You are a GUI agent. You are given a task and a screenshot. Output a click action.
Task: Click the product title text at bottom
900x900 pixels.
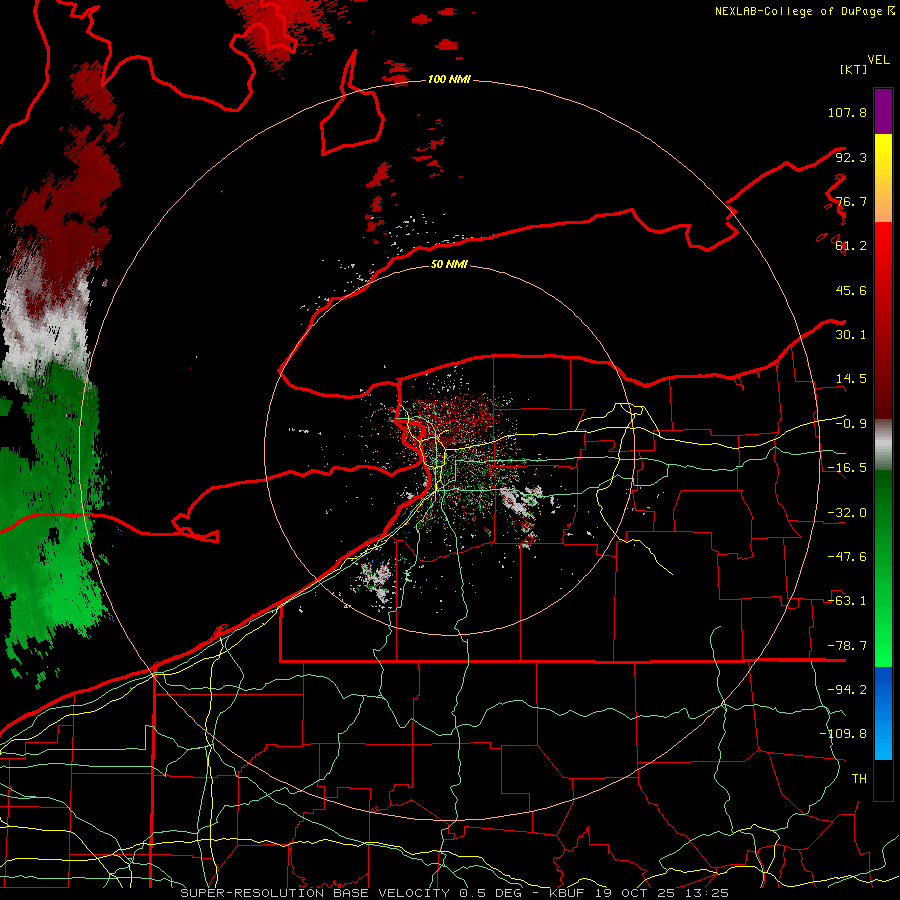(455, 893)
